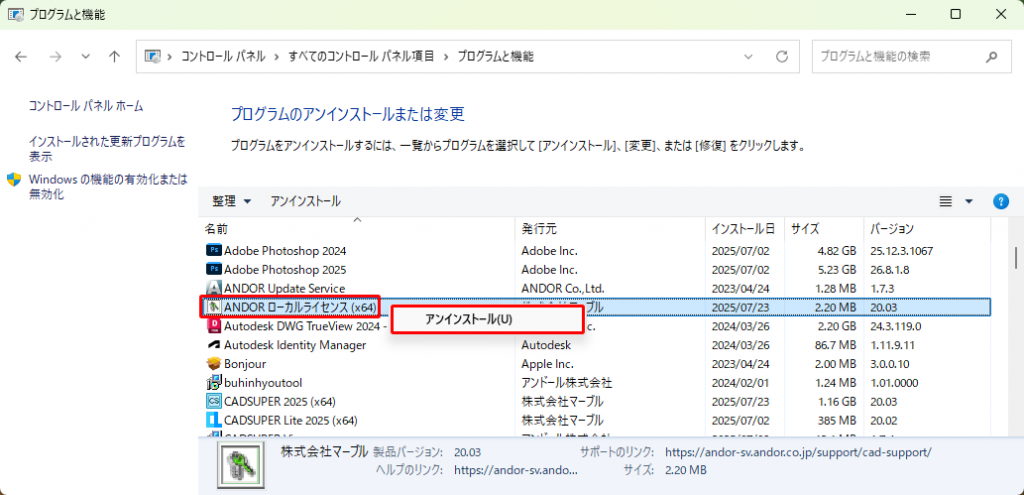1024x495 pixels.
Task: Expand chevron after すべてのコントロール パネル項目
Action: pos(446,57)
